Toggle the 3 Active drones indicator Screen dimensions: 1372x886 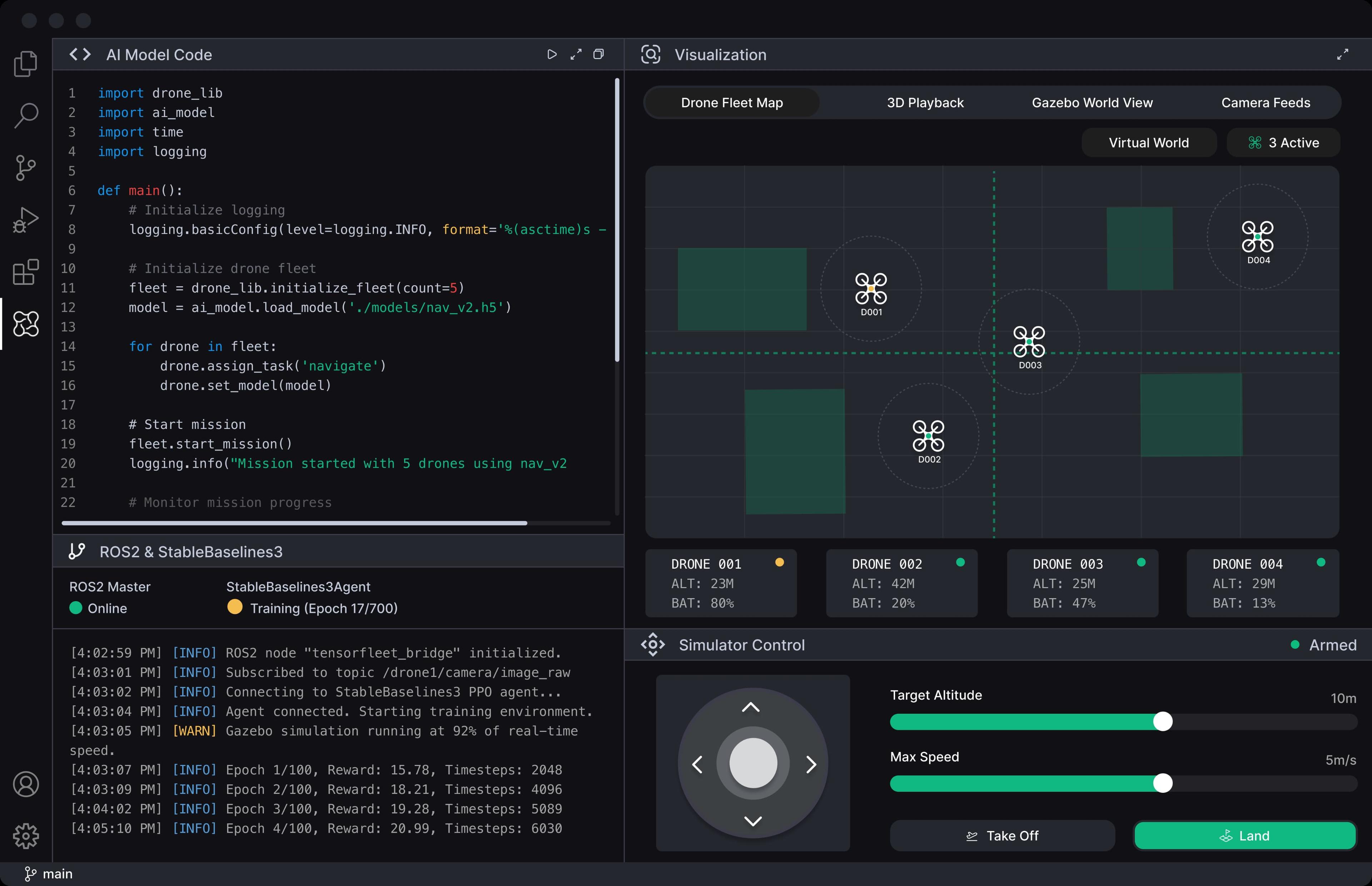coord(1283,142)
